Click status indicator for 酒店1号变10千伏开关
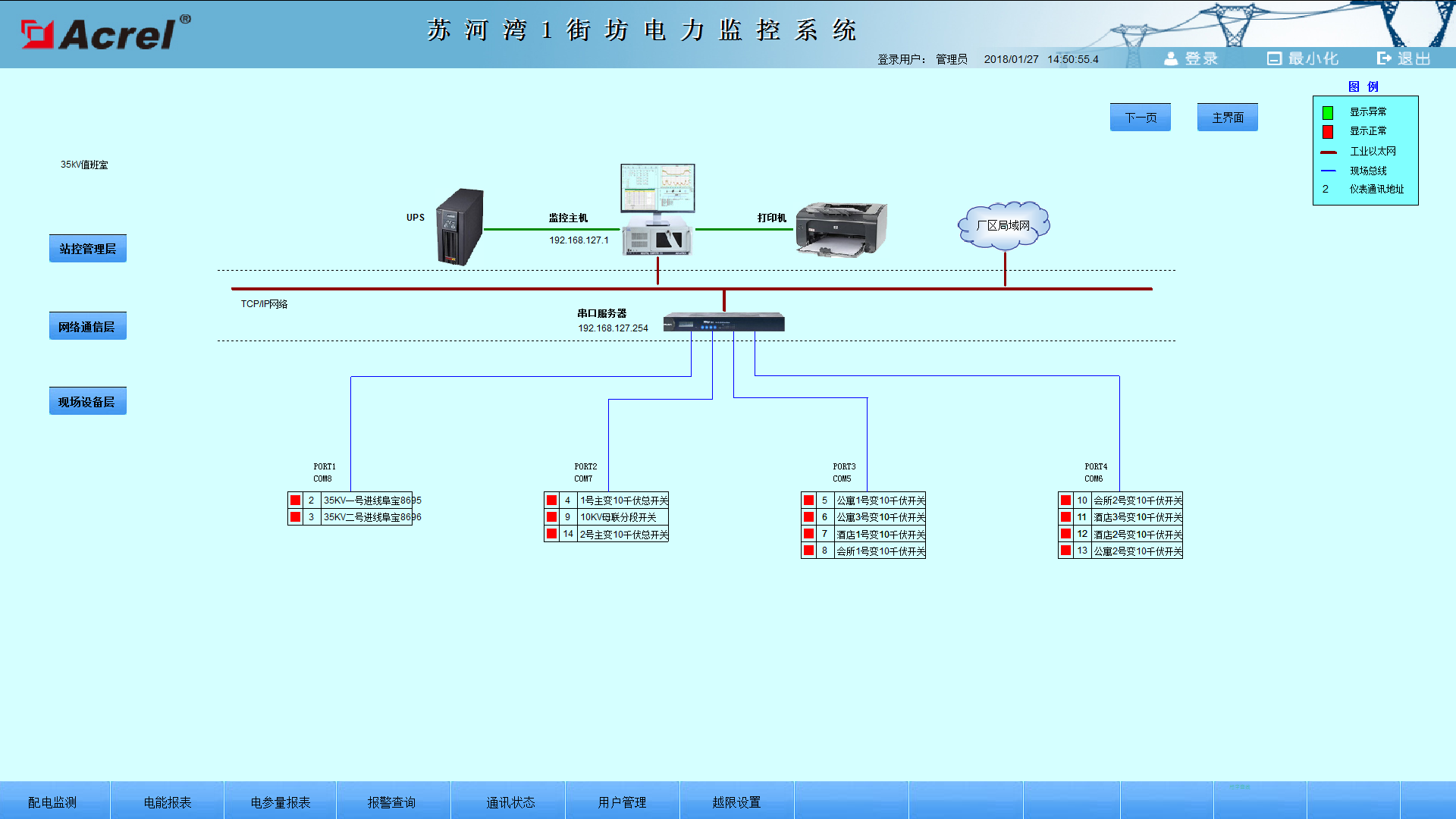This screenshot has width=1456, height=819. 809,534
